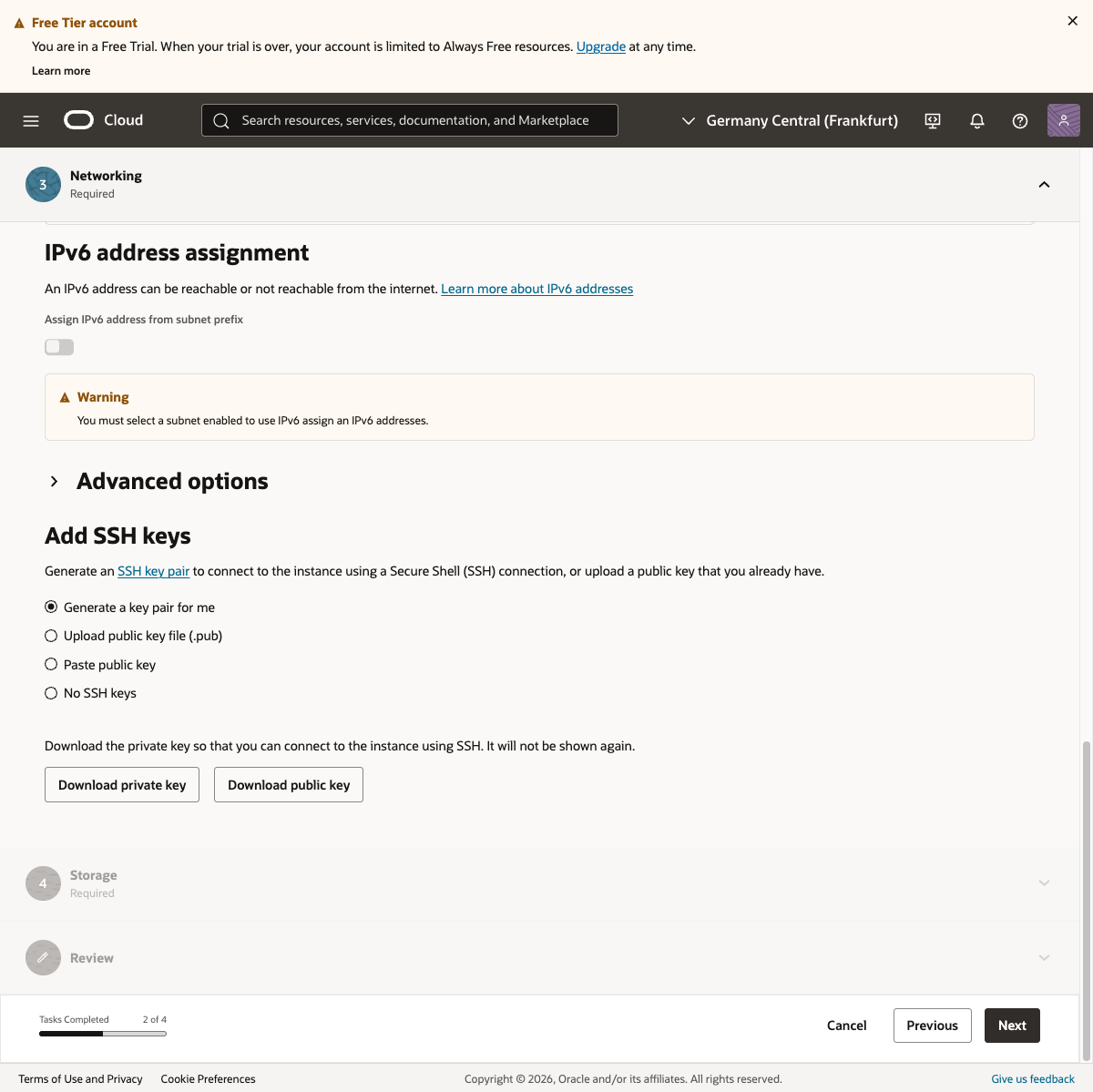Screen dimensions: 1093x1092
Task: Expand the Storage step
Action: coord(1044,883)
